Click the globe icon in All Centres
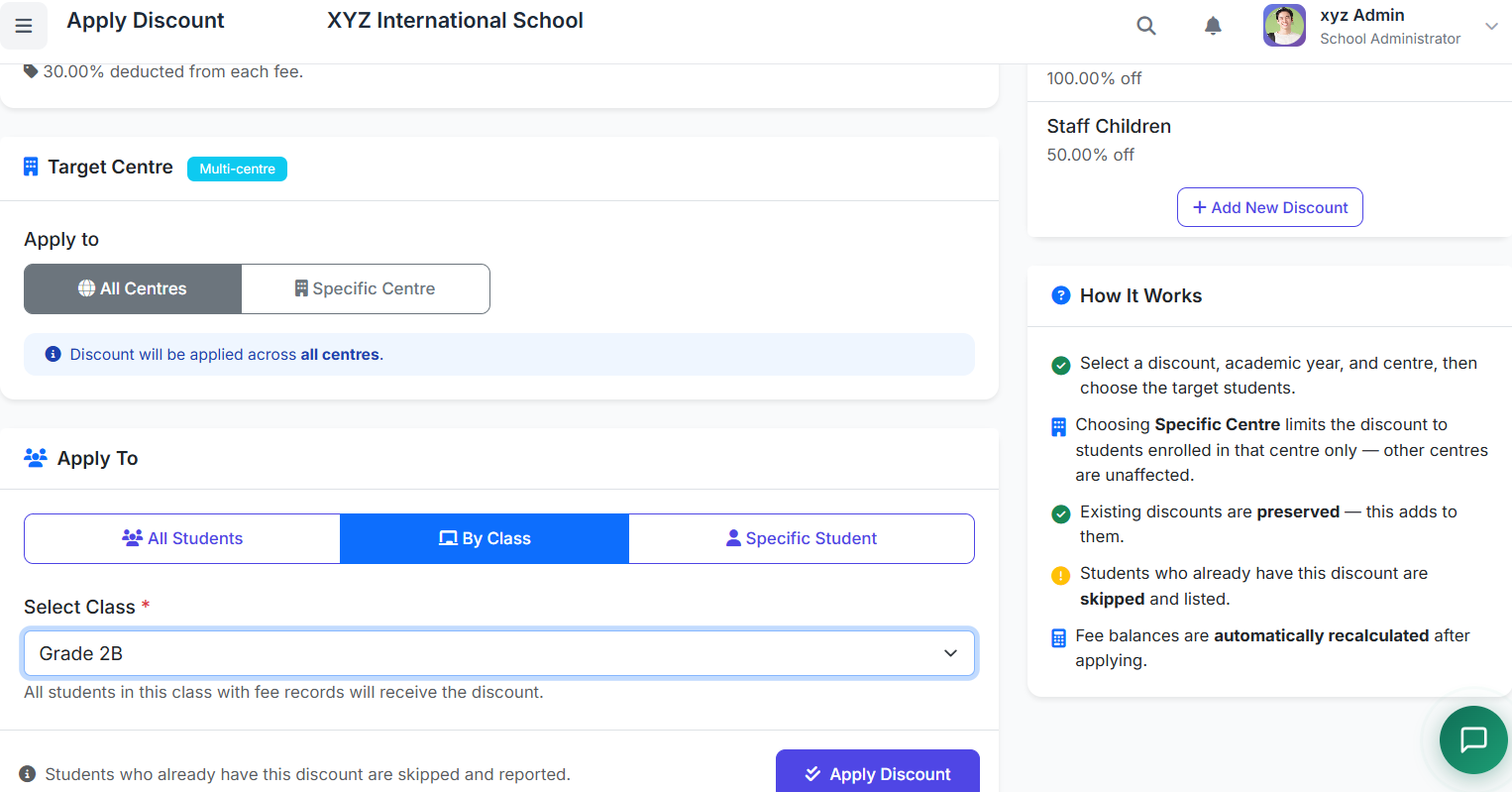The image size is (1512, 792). pos(86,288)
